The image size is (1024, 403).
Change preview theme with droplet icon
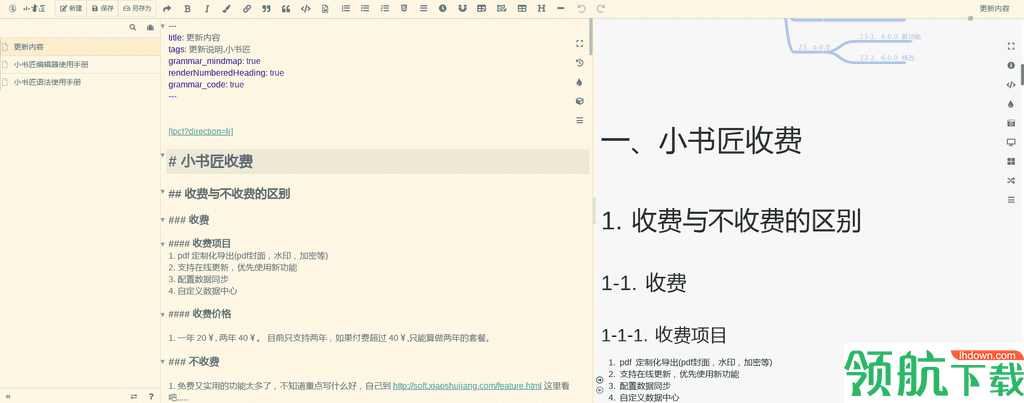[x=1011, y=103]
